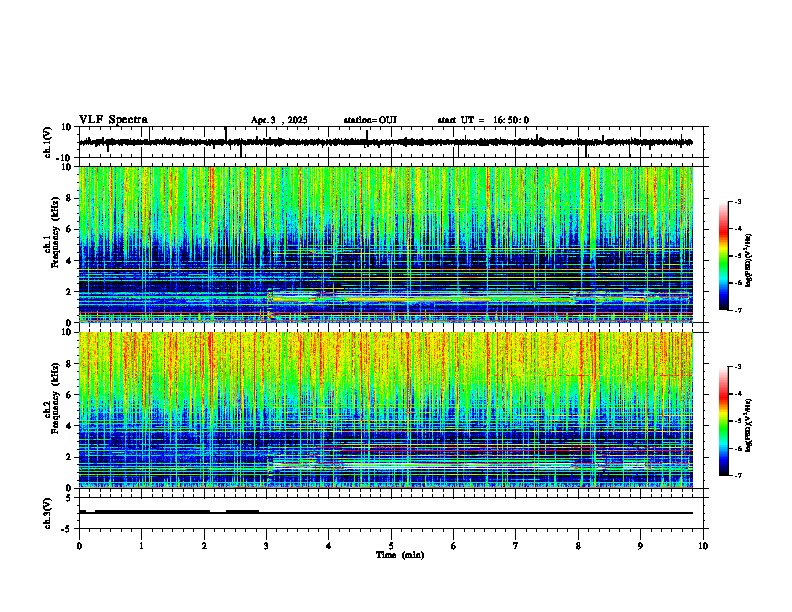Click time axis tick label "2"
Viewport: 792px width, 612px height.
pos(204,546)
